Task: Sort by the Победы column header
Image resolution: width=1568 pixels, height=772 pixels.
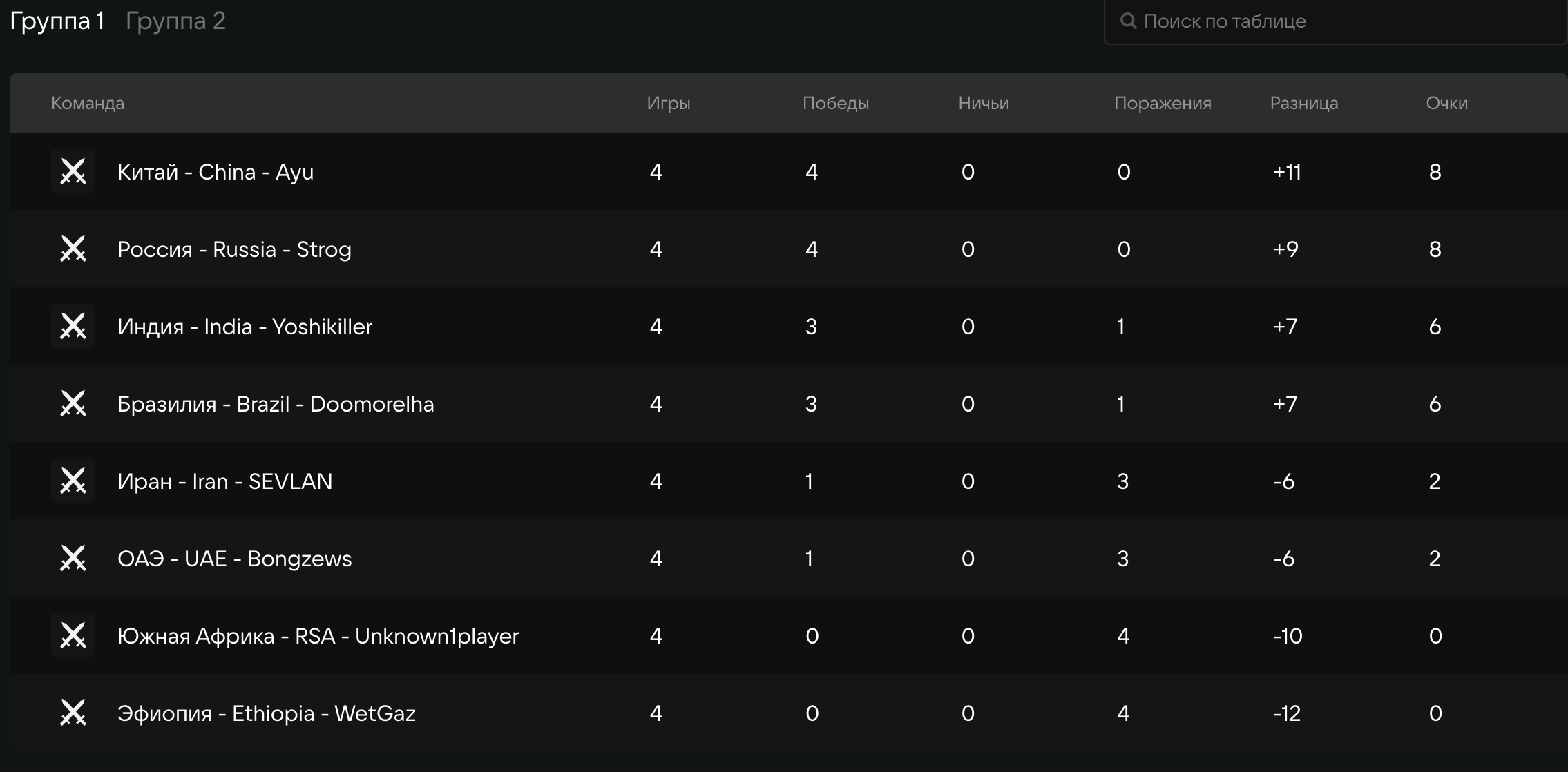Action: [x=836, y=103]
